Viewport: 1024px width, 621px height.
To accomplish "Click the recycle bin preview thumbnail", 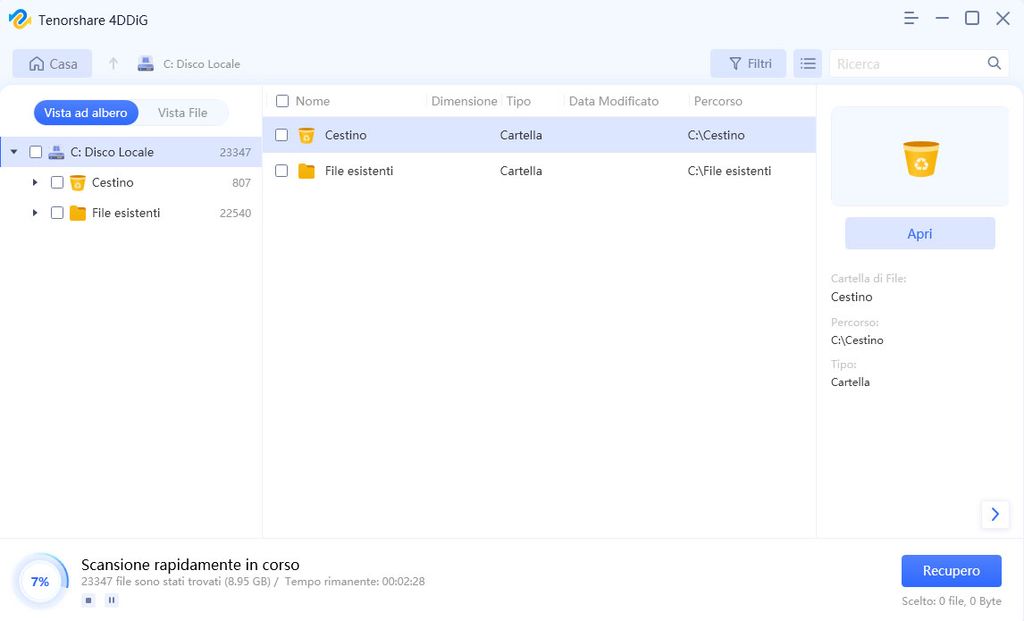I will (920, 158).
